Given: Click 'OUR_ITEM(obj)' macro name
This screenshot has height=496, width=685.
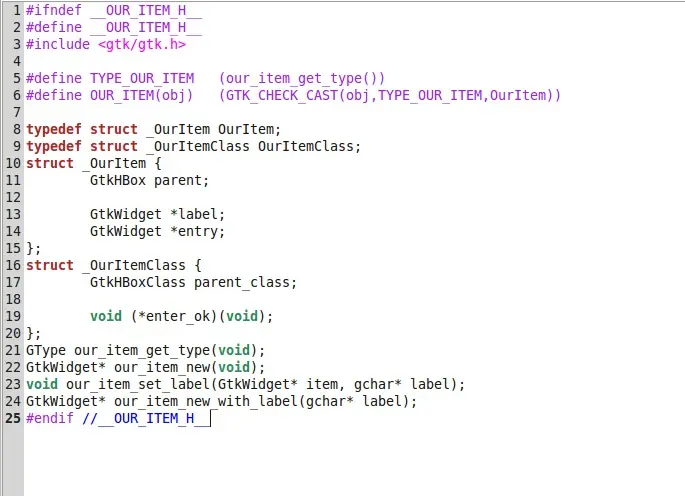Looking at the screenshot, I should 141,95.
